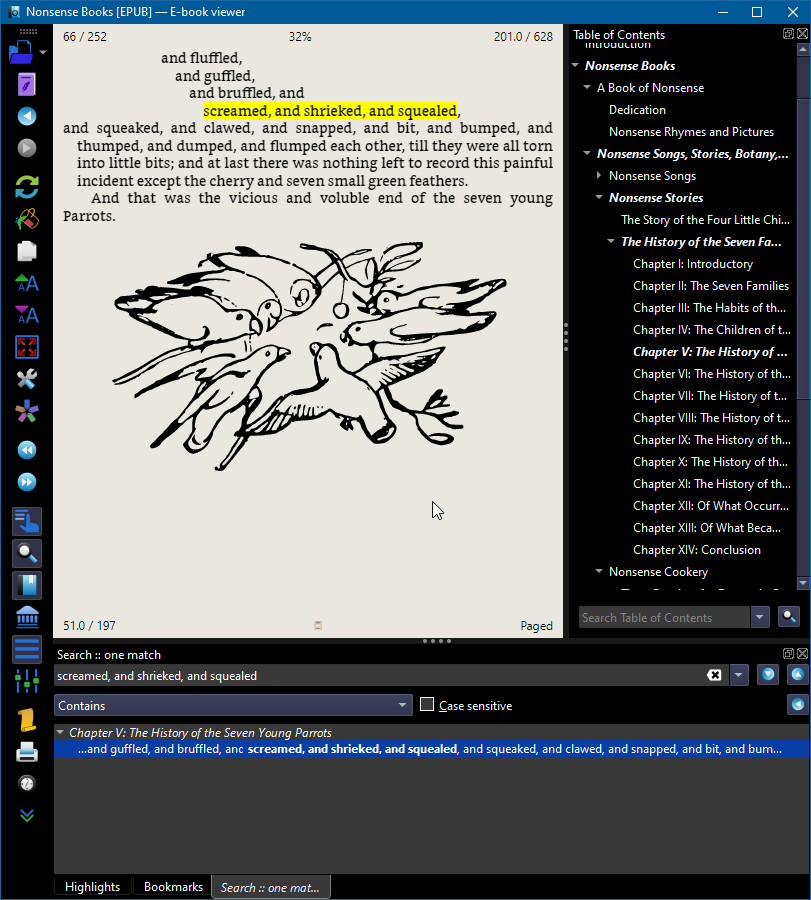Float the Table of Contents panel
811x900 pixels.
[x=788, y=34]
